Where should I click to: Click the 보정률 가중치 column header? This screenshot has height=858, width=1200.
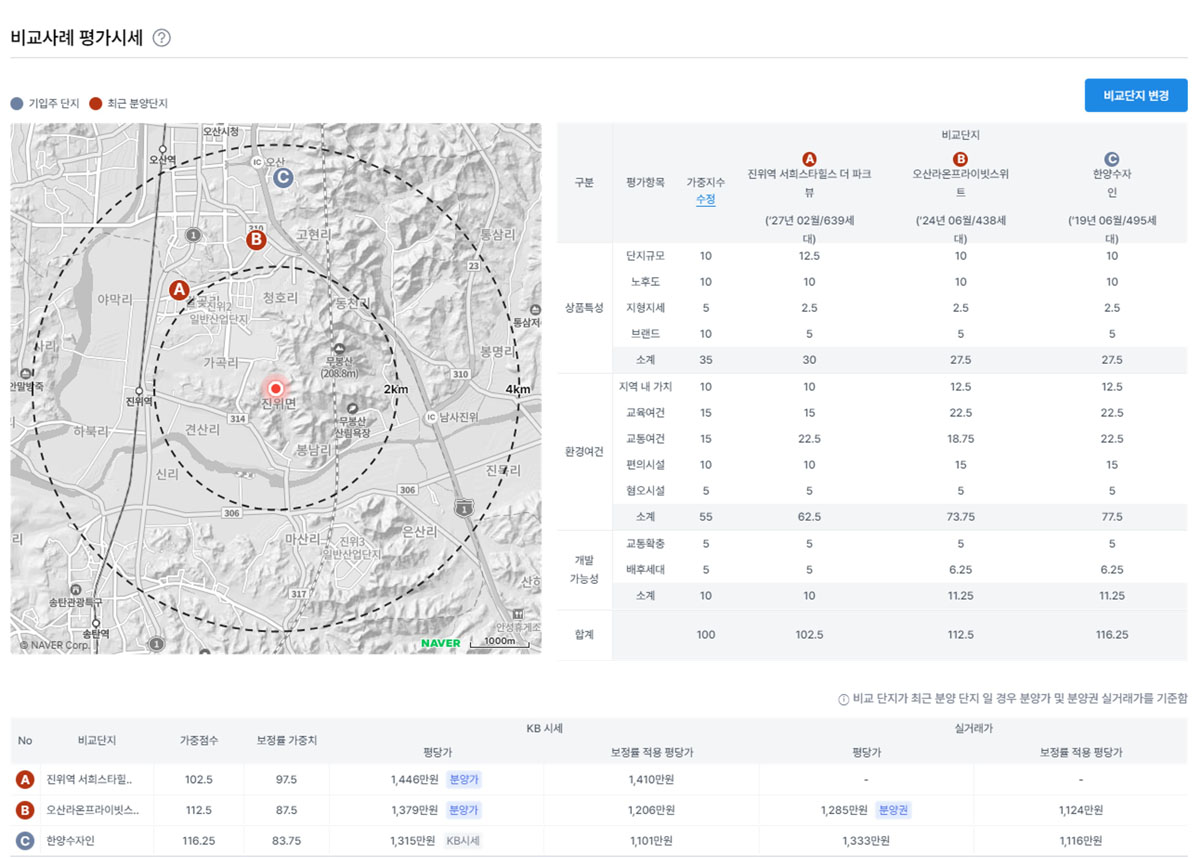[286, 741]
